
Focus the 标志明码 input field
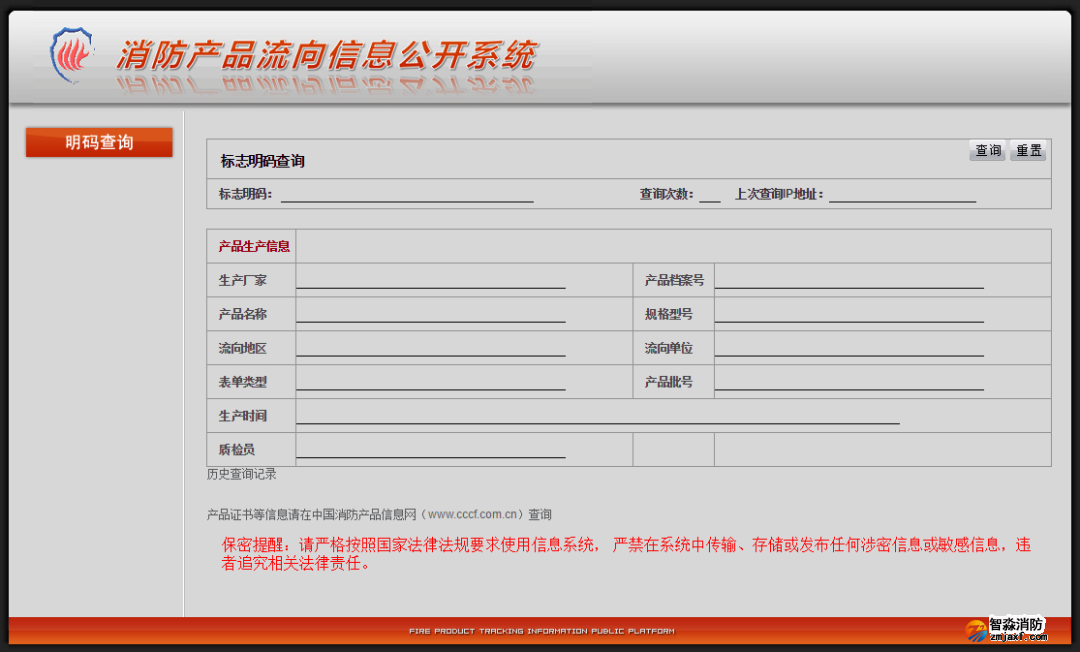(x=406, y=194)
